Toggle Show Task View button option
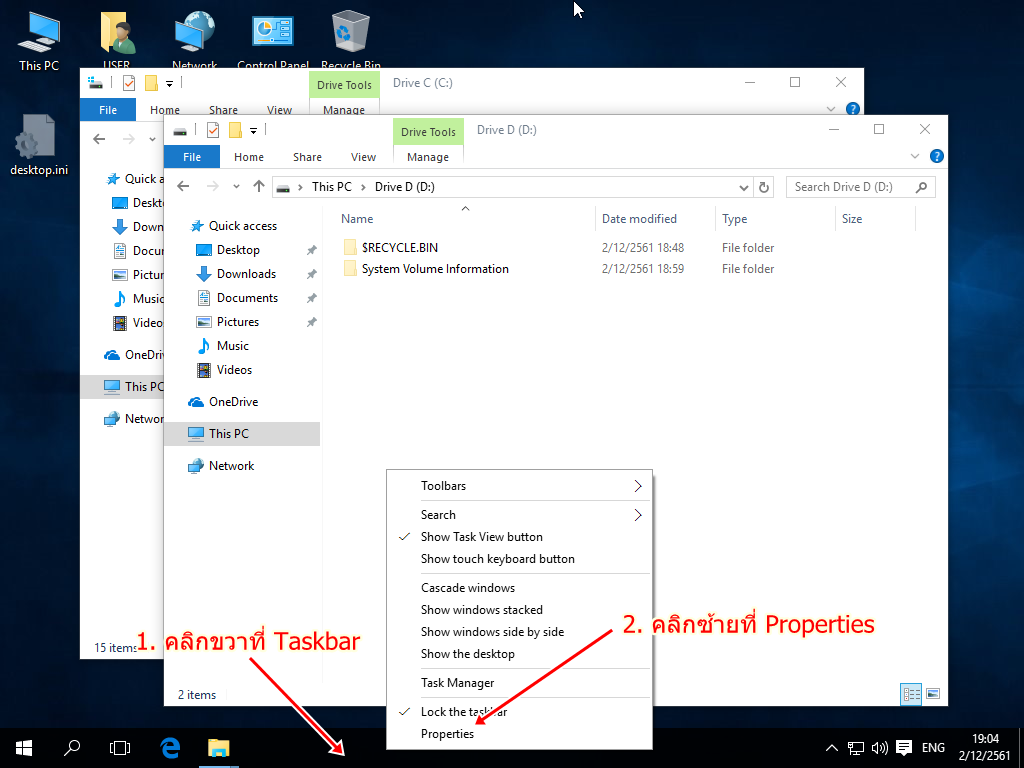Screen dimensions: 1024x768 point(481,537)
